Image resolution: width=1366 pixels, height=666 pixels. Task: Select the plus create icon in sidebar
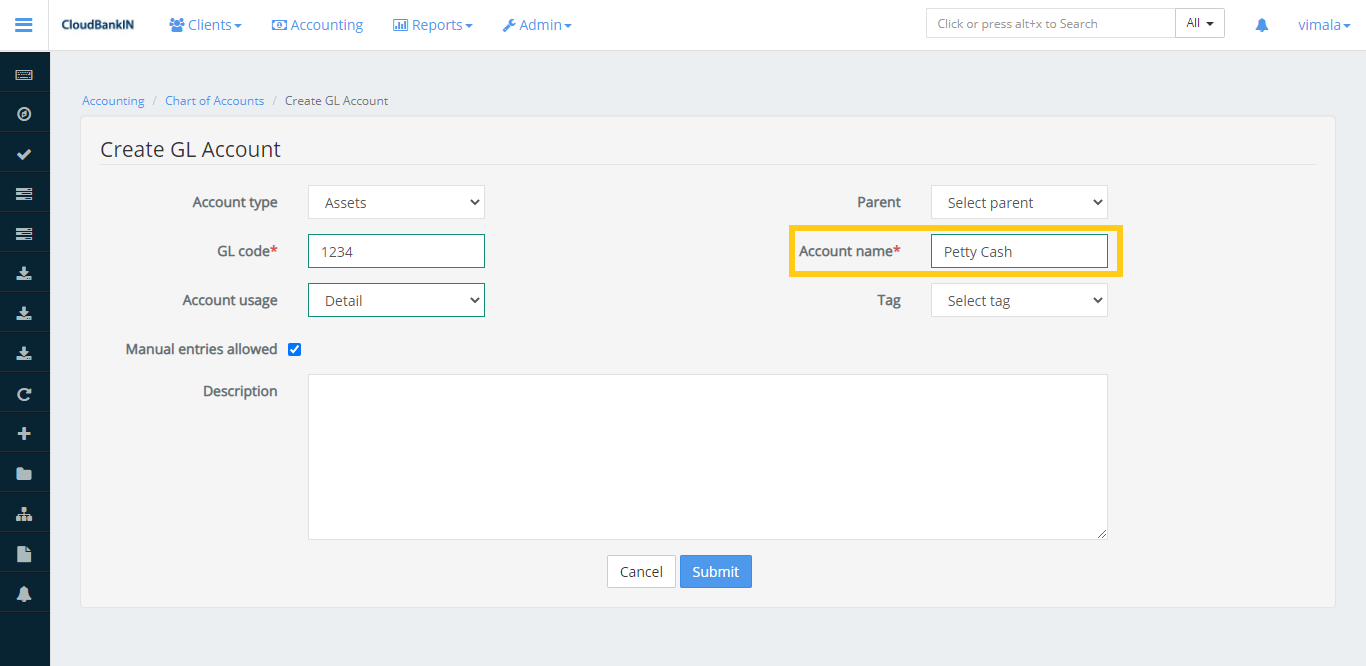click(25, 432)
